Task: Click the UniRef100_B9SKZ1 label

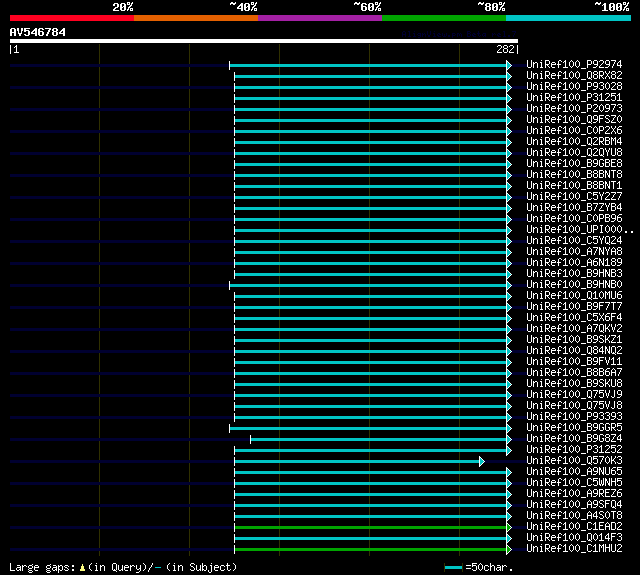Action: (574, 340)
